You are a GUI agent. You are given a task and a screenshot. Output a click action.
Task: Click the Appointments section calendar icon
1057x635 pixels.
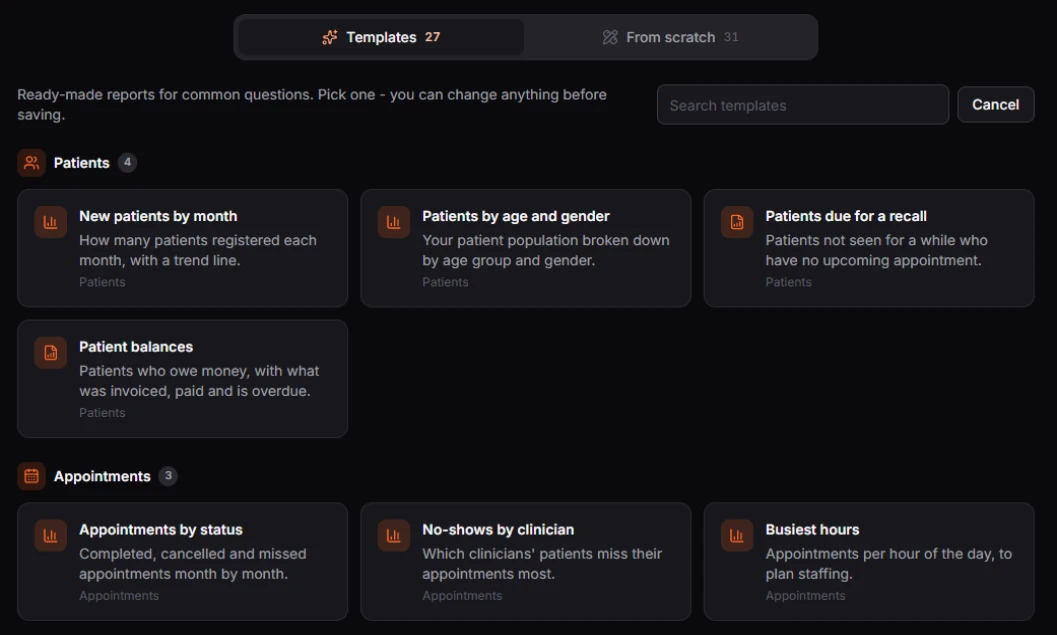coord(32,476)
